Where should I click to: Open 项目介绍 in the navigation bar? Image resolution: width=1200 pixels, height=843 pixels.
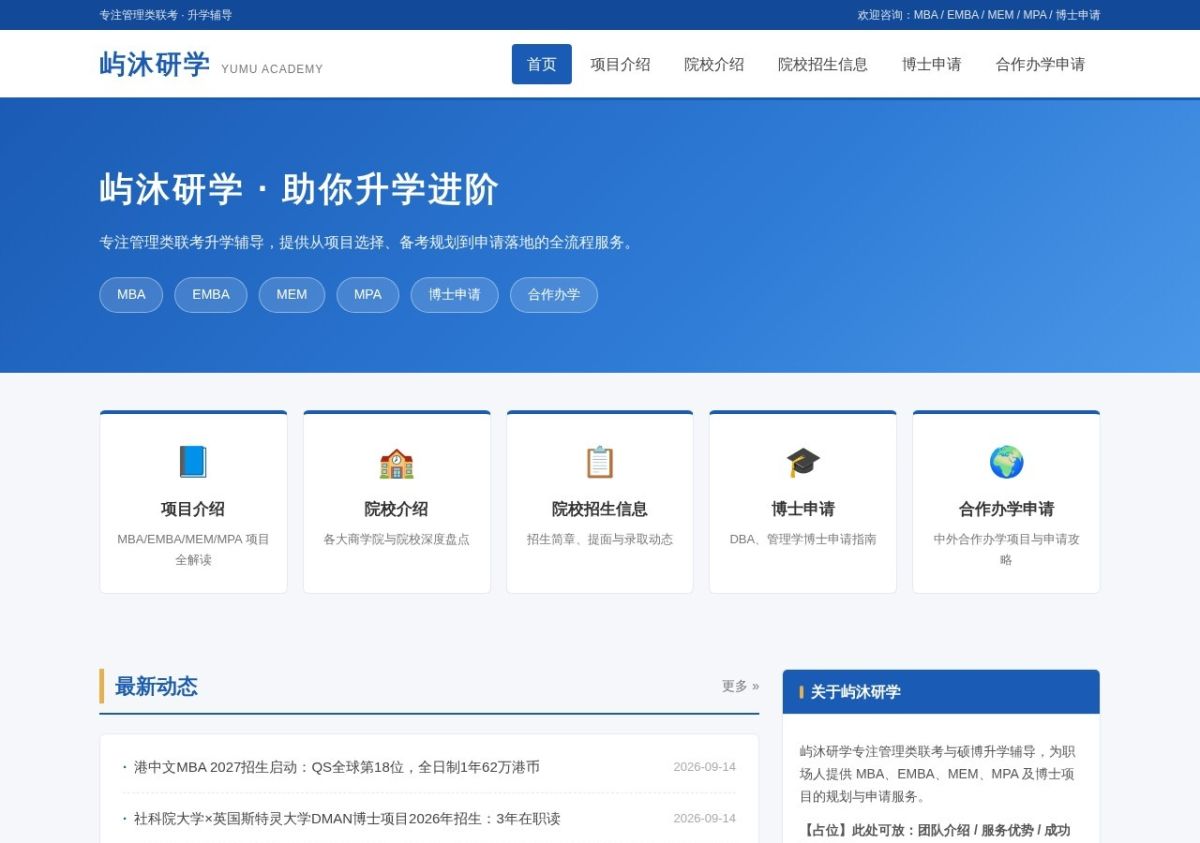pos(620,64)
